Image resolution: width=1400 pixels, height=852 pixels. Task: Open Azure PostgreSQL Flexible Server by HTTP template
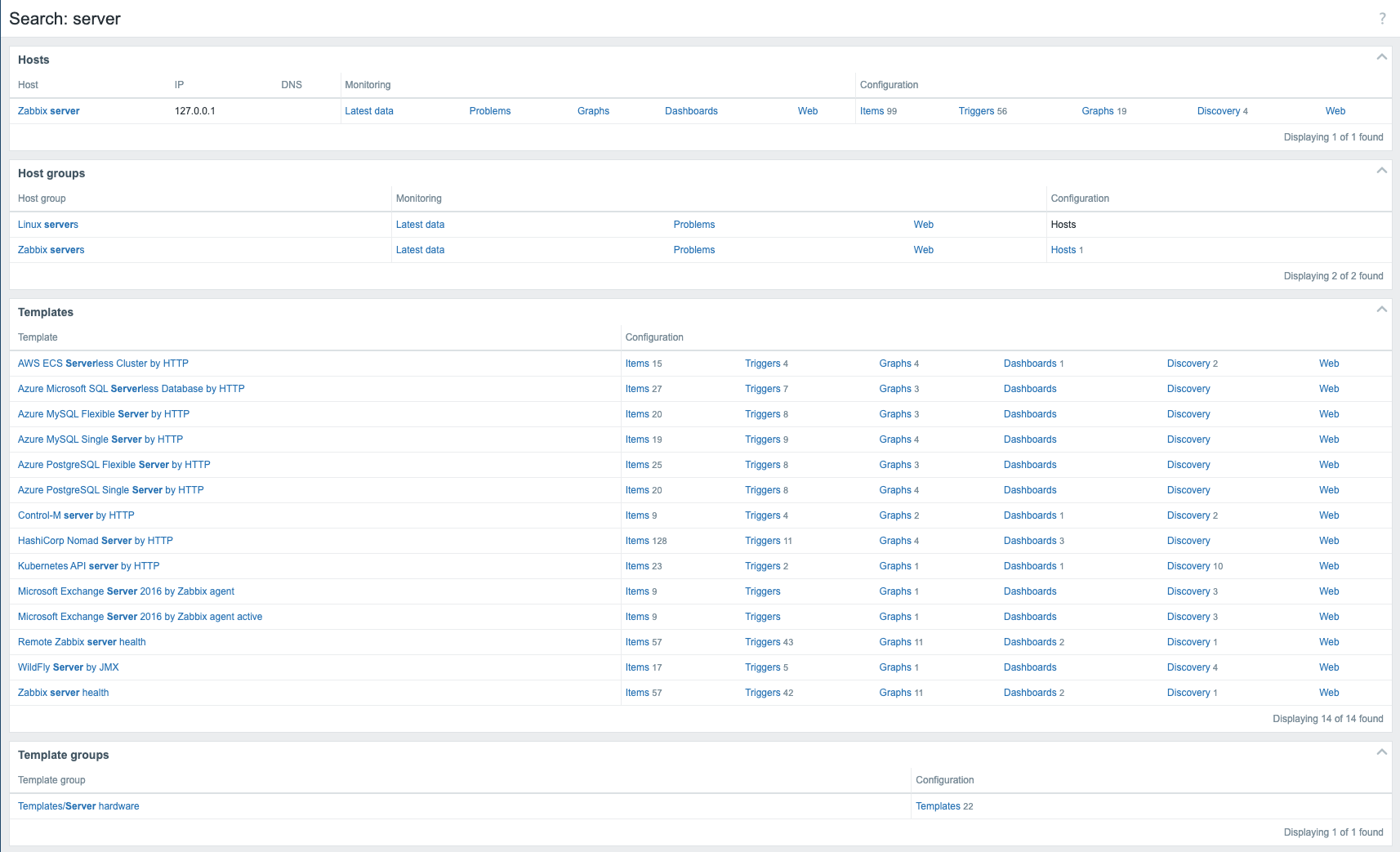click(x=114, y=465)
